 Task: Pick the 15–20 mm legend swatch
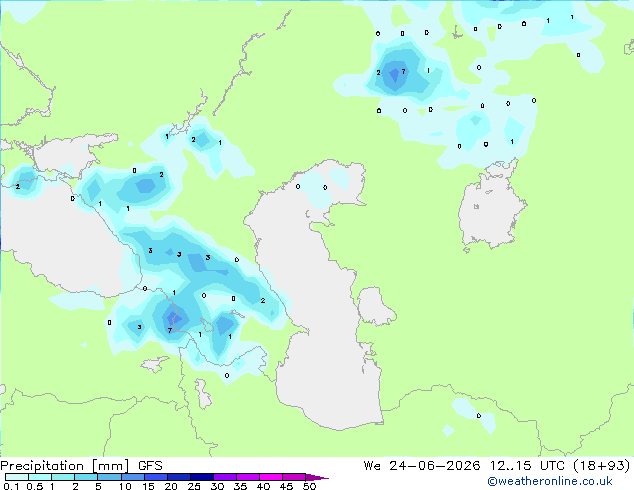tap(155, 477)
